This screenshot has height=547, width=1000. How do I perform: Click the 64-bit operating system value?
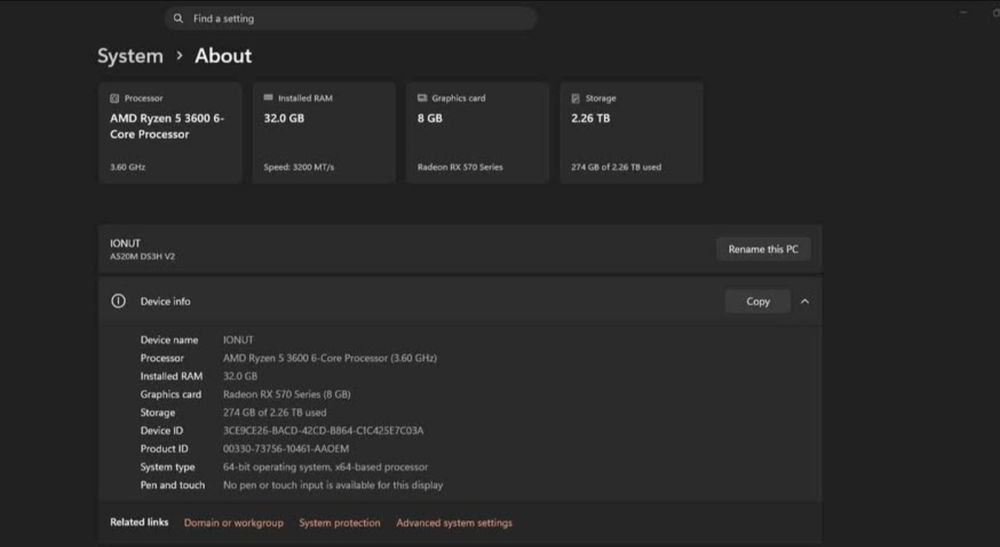(x=325, y=467)
